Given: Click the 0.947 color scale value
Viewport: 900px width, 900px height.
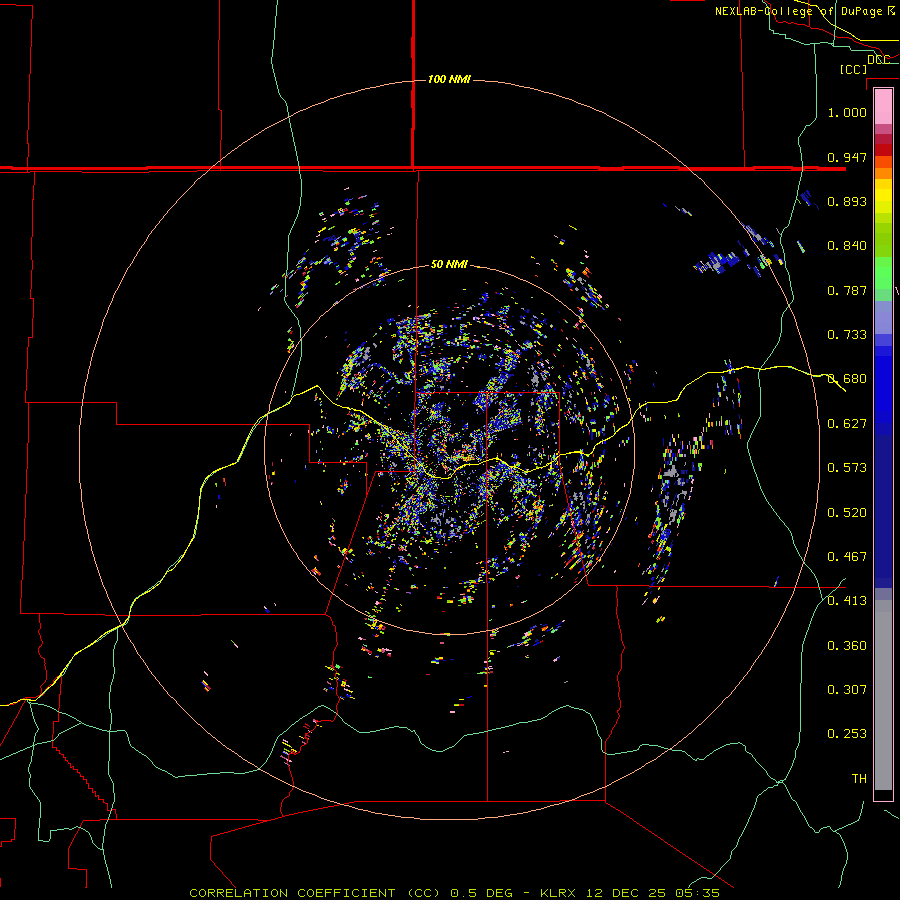Looking at the screenshot, I should (x=847, y=157).
